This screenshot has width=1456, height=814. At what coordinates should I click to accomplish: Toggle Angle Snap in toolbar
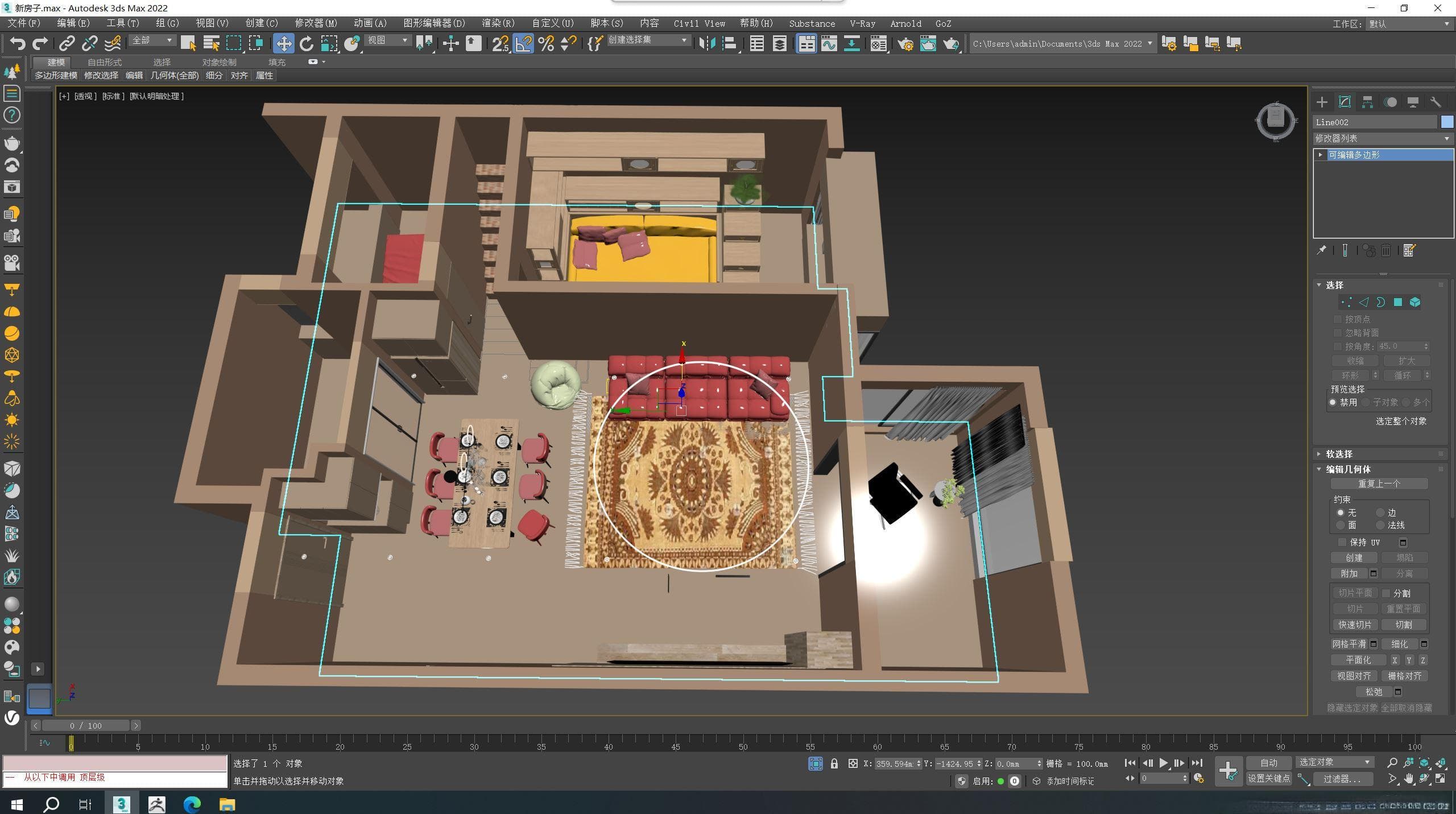click(523, 43)
